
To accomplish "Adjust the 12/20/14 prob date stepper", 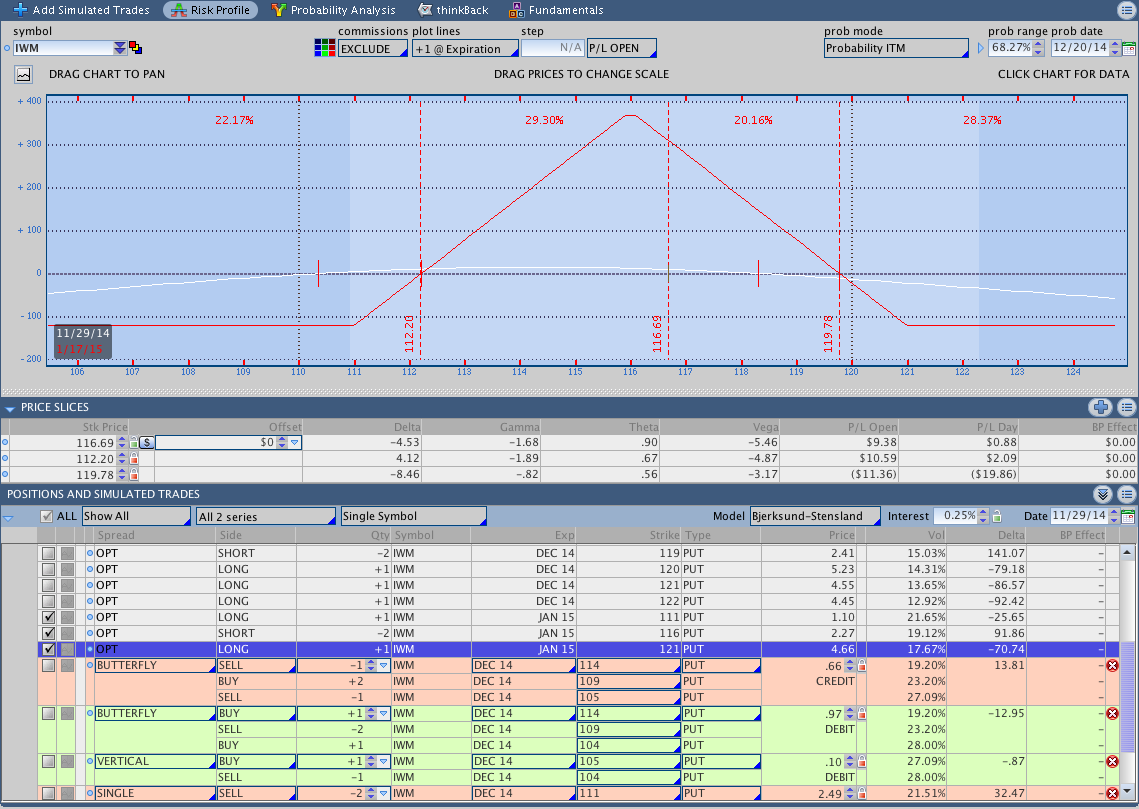I will [1114, 48].
